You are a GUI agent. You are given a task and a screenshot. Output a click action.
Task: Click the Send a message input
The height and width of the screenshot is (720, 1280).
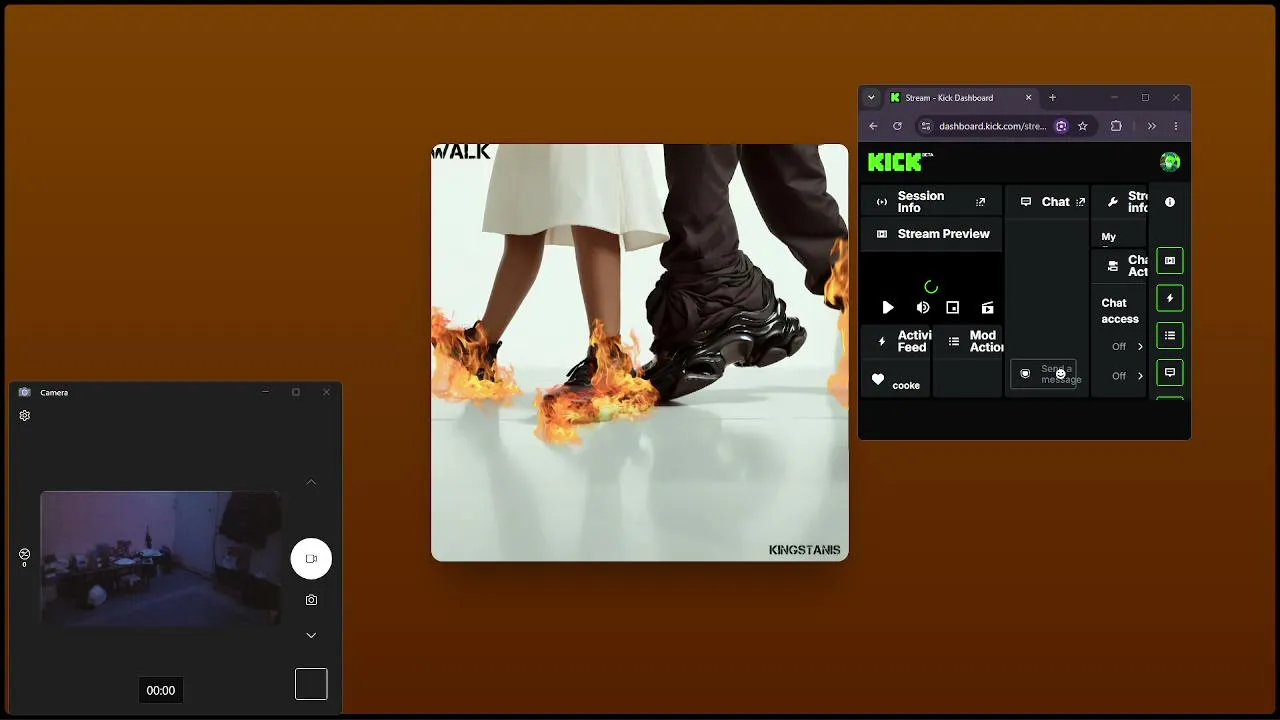(1044, 374)
